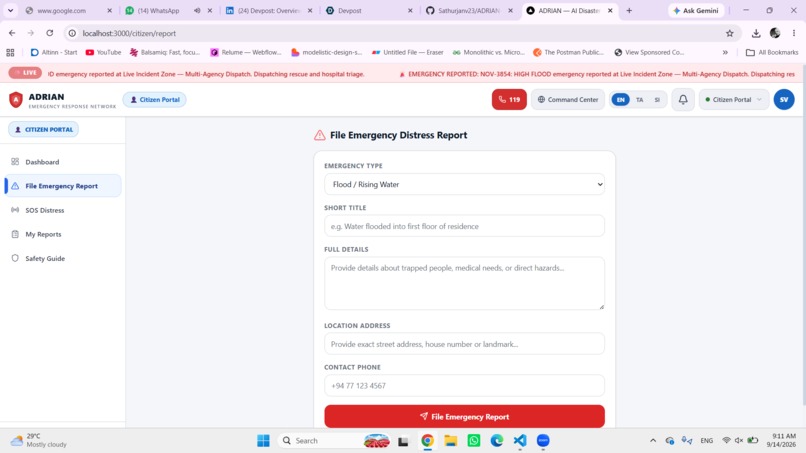Open the tab search dropdown arrow
Screen dimensions: 806x453
10,10
